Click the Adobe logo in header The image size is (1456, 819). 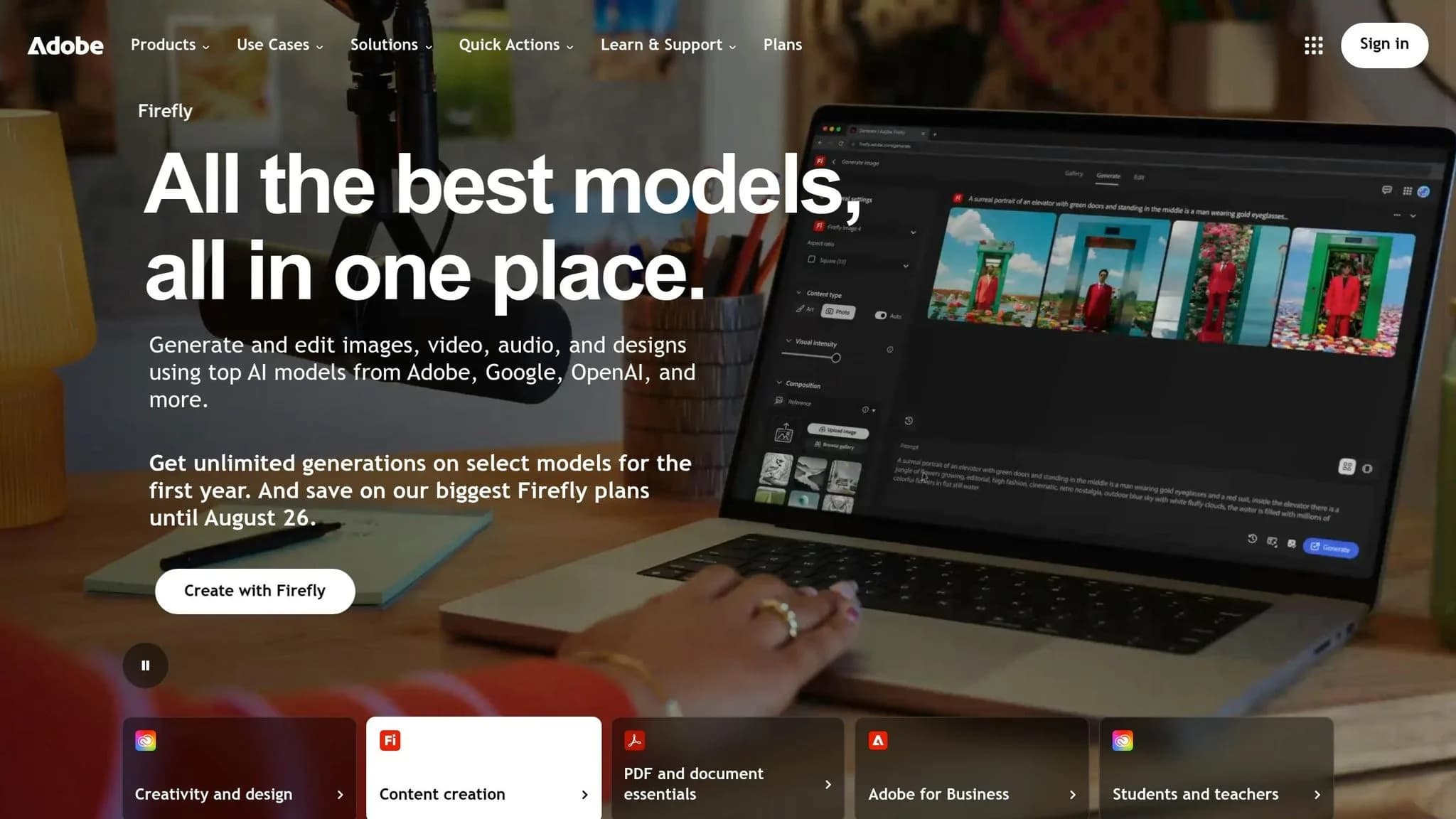click(65, 45)
